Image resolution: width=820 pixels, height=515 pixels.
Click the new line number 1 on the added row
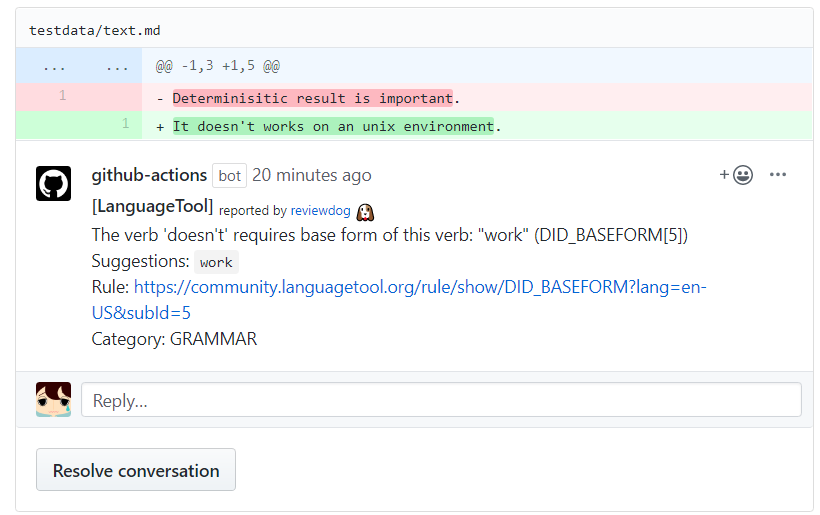(126, 123)
